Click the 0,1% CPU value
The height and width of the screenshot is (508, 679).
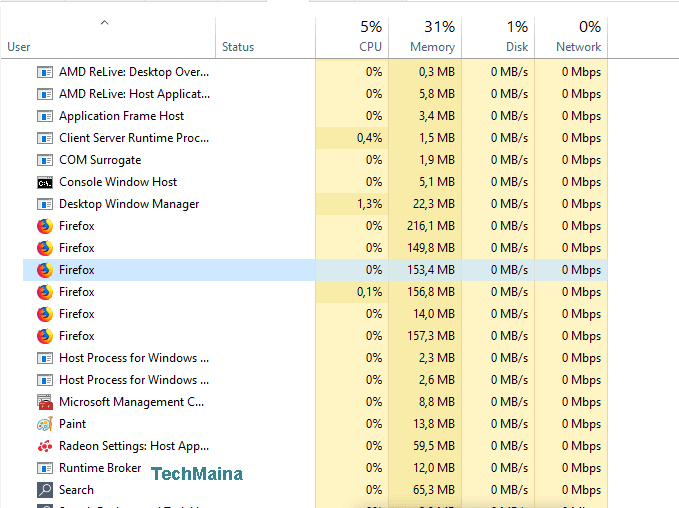tap(369, 292)
